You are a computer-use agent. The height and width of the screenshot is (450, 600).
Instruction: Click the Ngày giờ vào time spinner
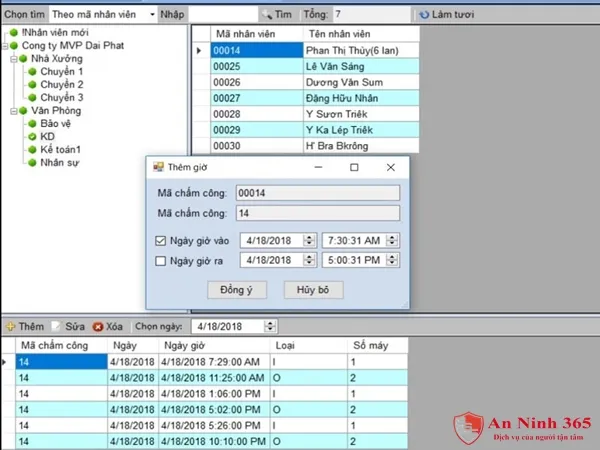pyautogui.click(x=393, y=240)
